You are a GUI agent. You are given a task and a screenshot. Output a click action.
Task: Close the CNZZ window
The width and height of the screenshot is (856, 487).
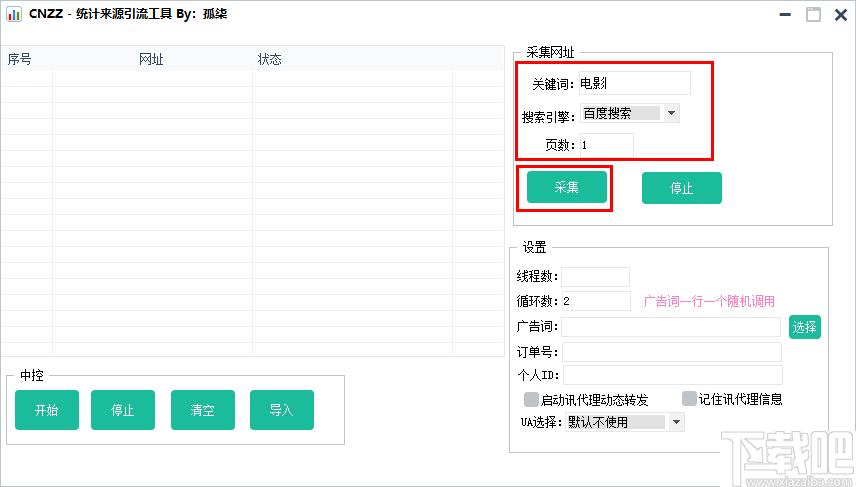pyautogui.click(x=841, y=14)
